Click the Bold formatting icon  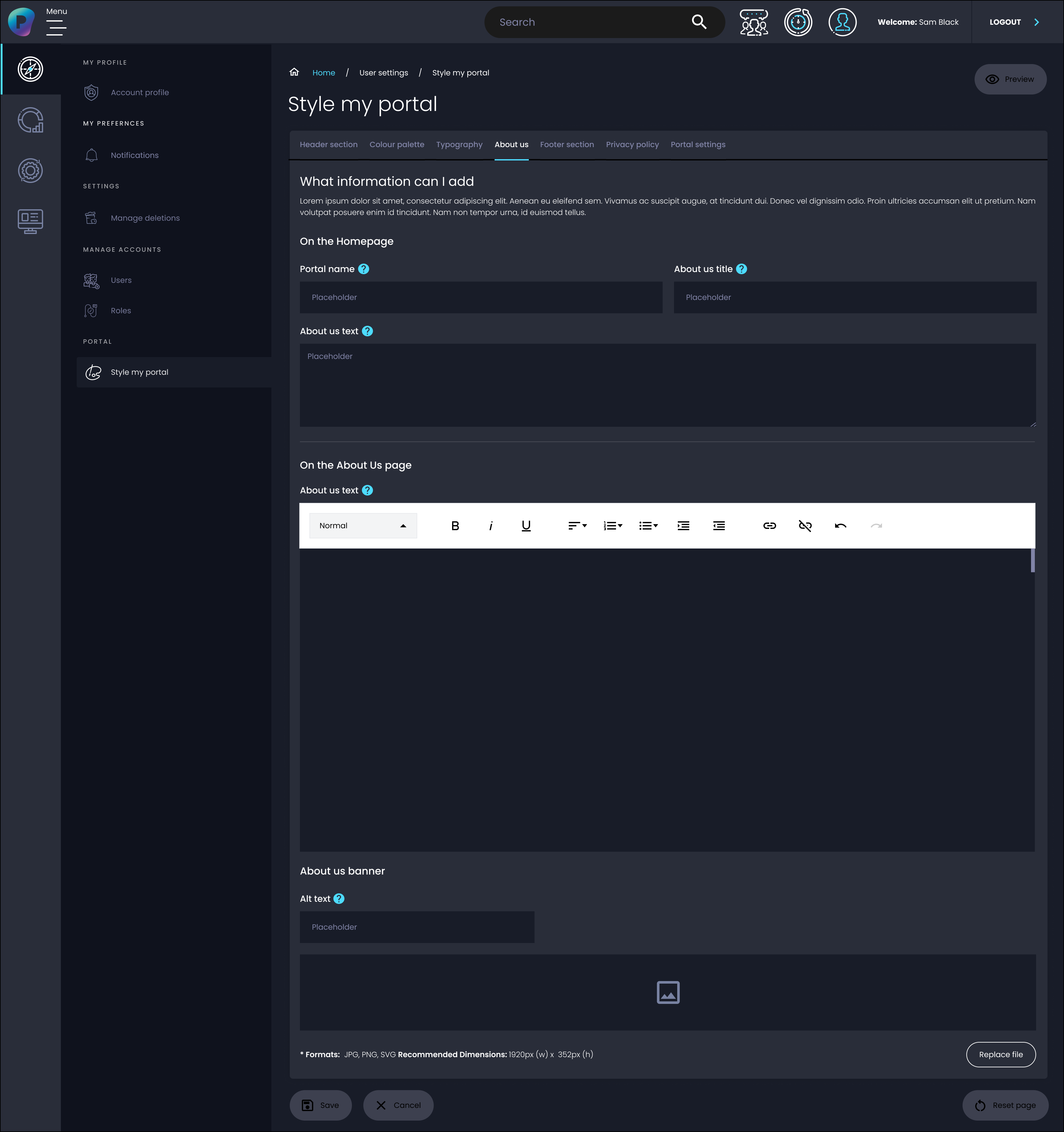pos(455,526)
